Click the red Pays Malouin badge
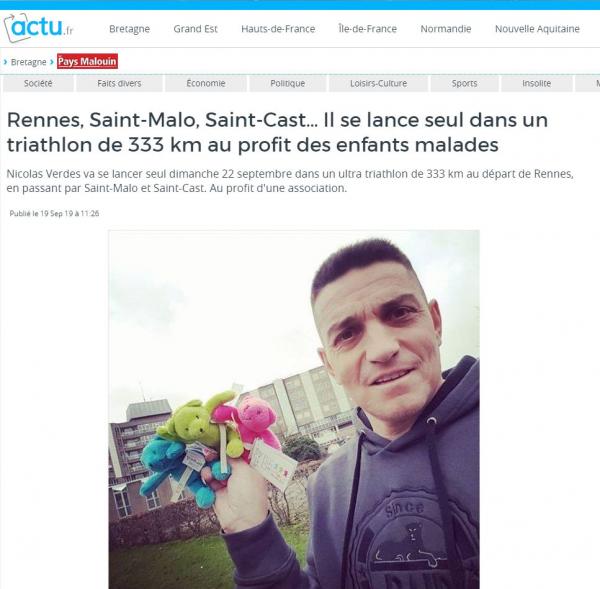The width and height of the screenshot is (600, 589). (87, 61)
